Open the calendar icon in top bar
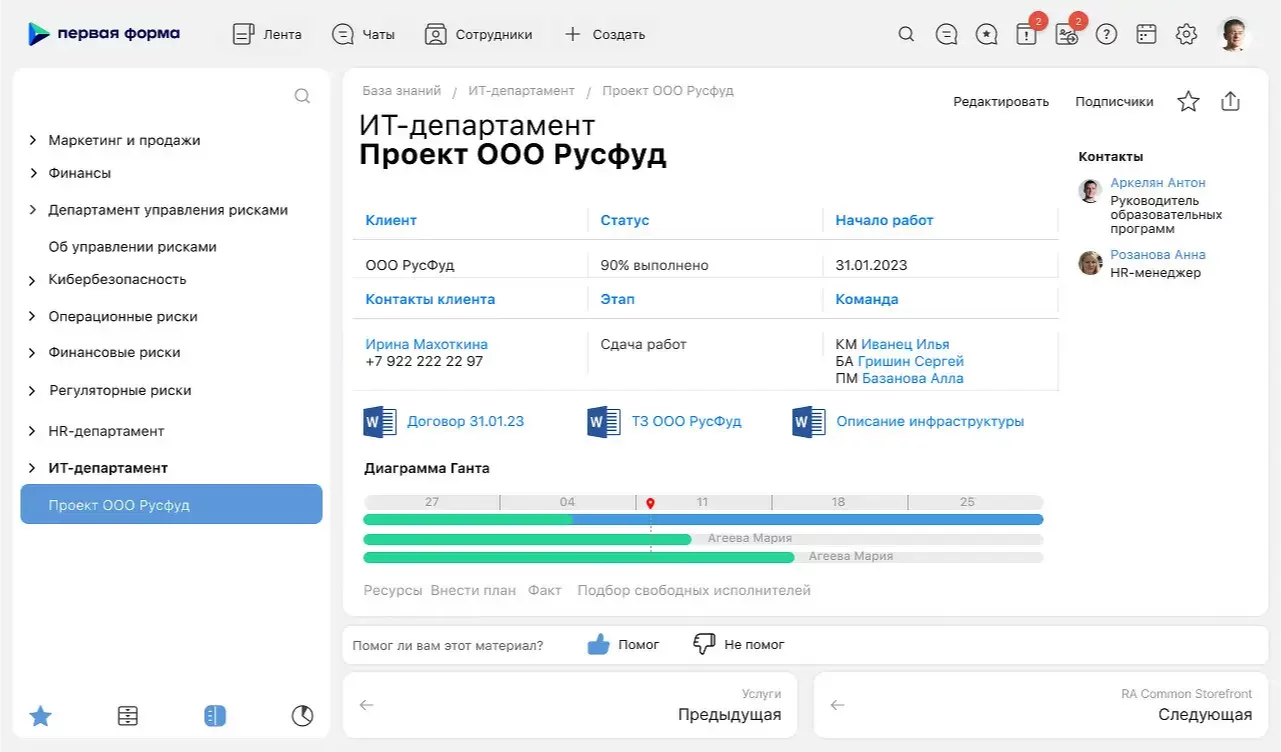The height and width of the screenshot is (752, 1281). [x=1146, y=34]
